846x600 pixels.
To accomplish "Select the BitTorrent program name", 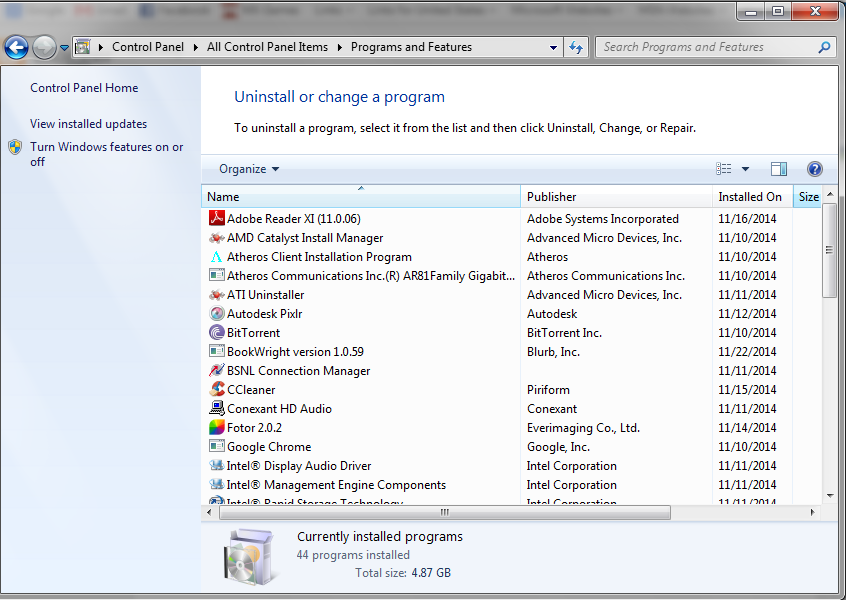I will 253,332.
